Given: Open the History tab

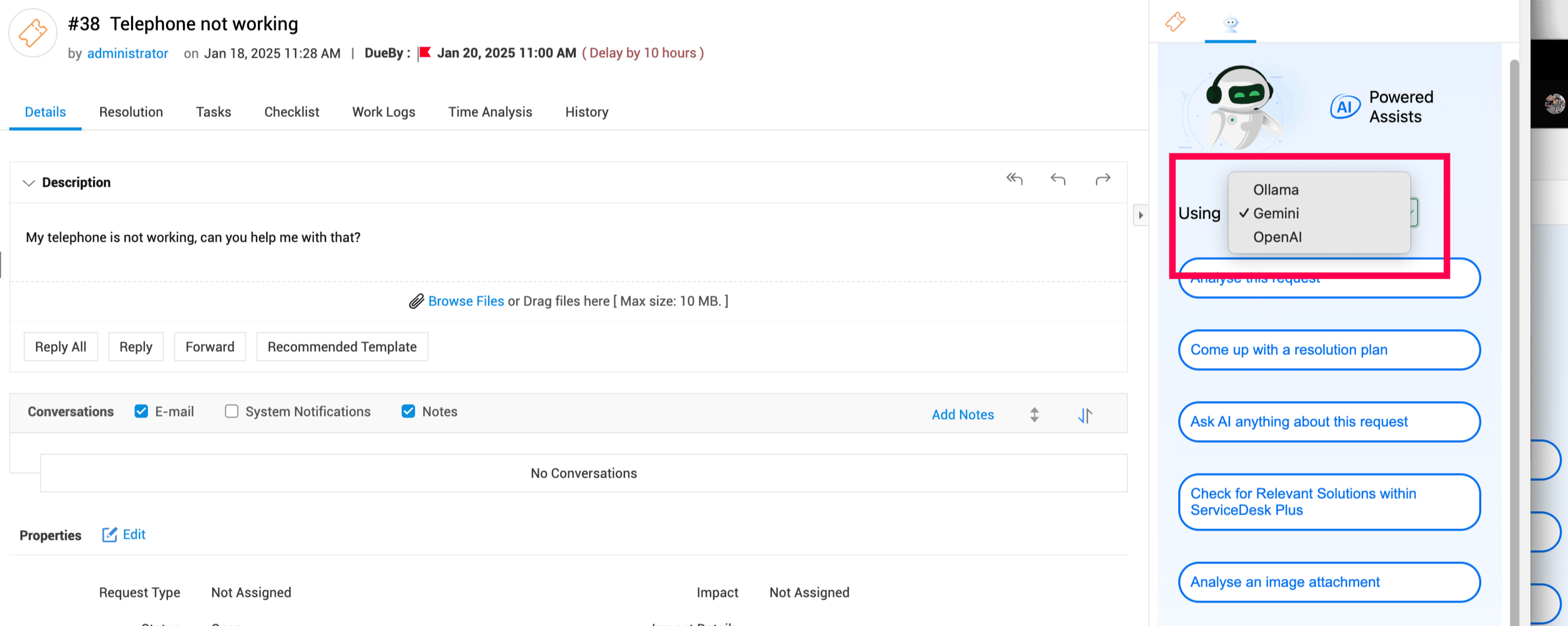Looking at the screenshot, I should [x=587, y=112].
